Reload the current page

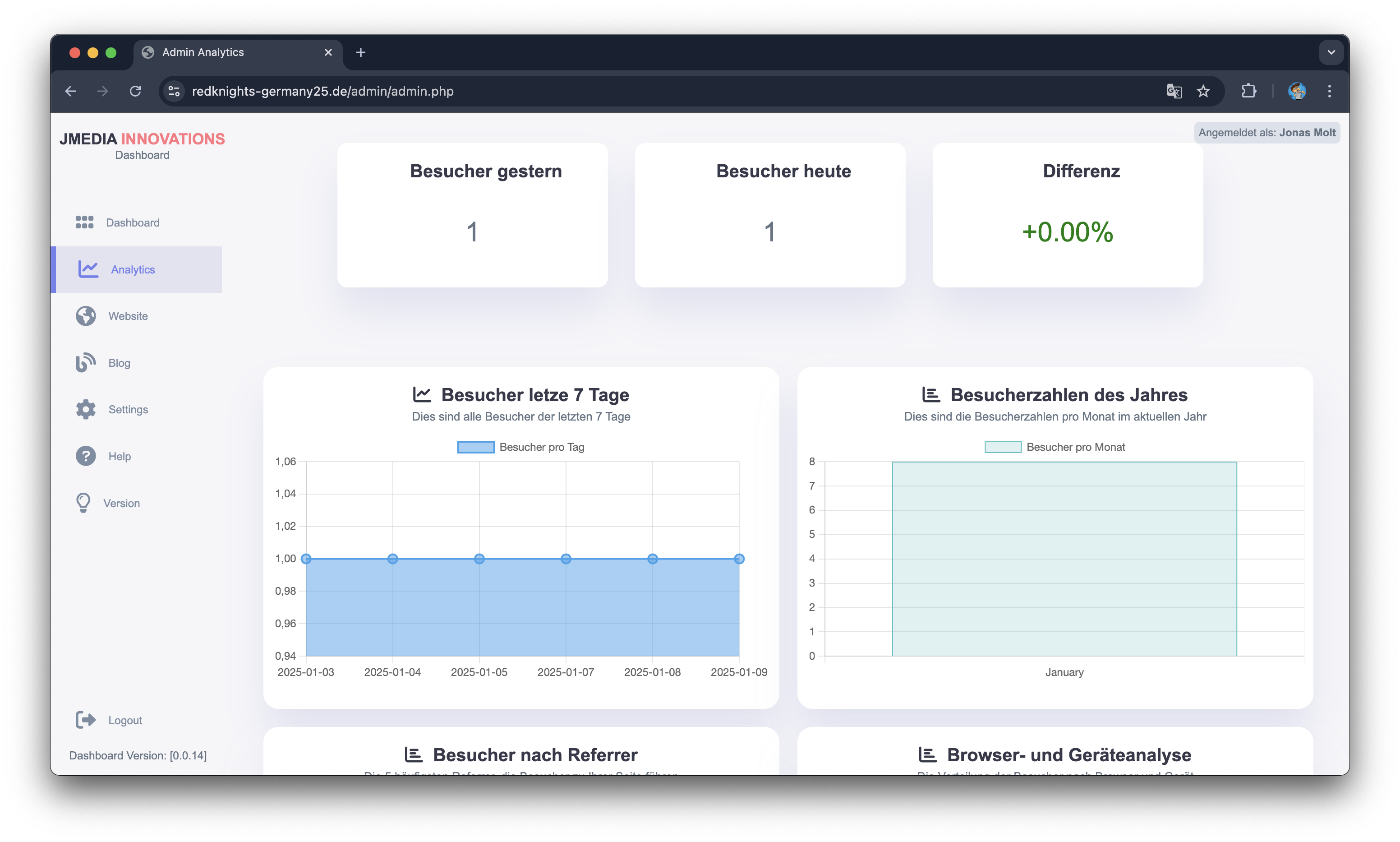[135, 91]
